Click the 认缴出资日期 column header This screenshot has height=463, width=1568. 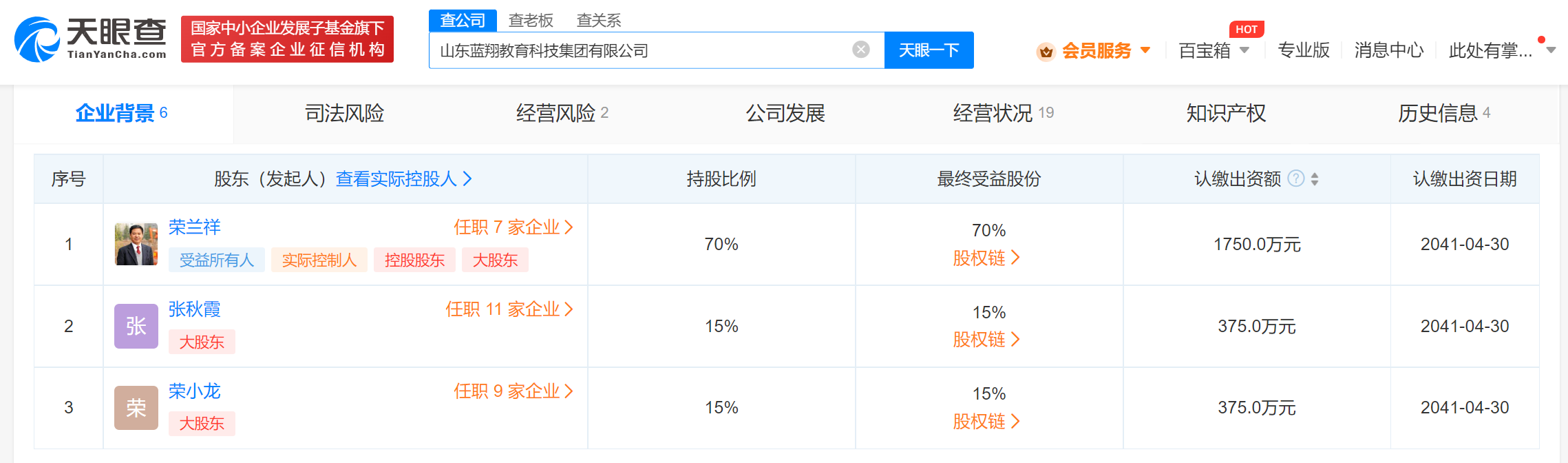[x=1465, y=179]
